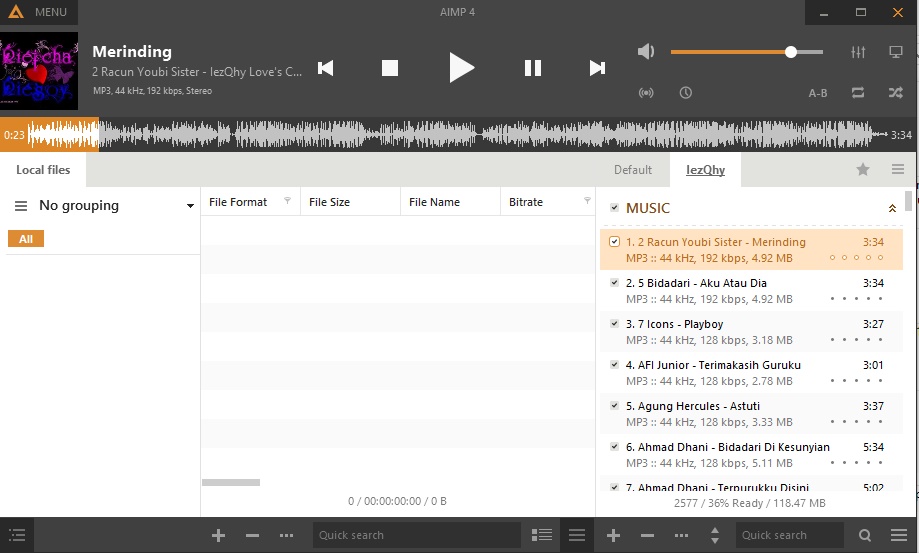Click the playlist vertical scrollbar
Viewport: 919px width, 553px height.
(908, 200)
